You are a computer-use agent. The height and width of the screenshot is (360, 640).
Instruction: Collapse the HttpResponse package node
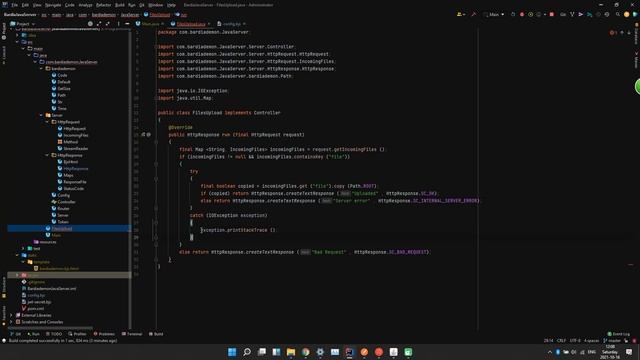click(47, 155)
